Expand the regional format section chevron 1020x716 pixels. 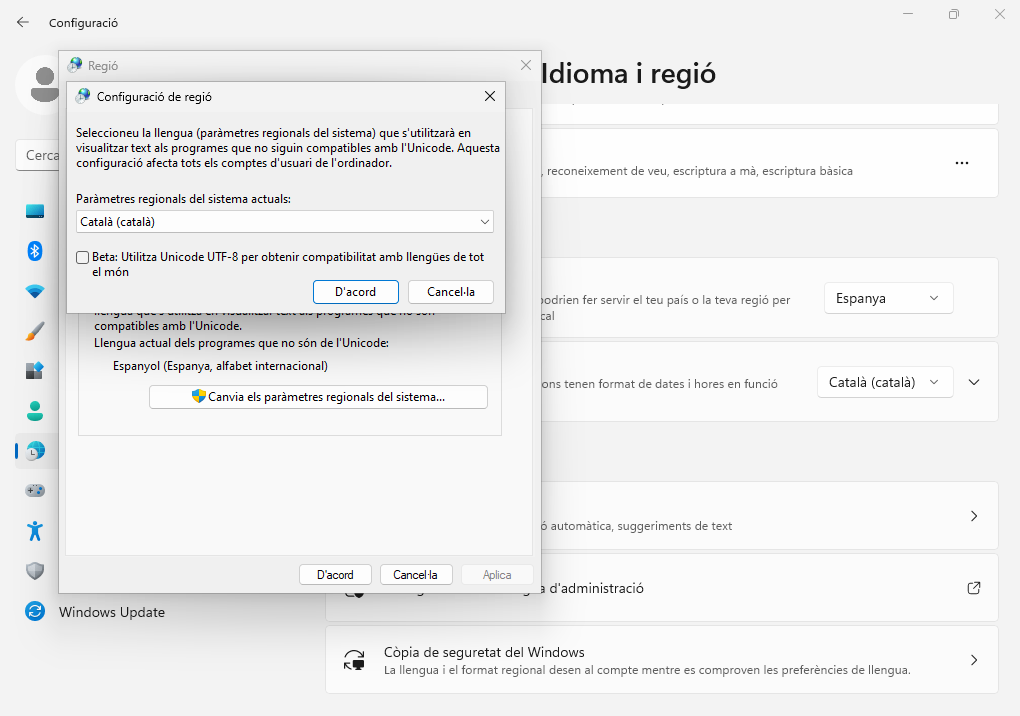coord(975,382)
